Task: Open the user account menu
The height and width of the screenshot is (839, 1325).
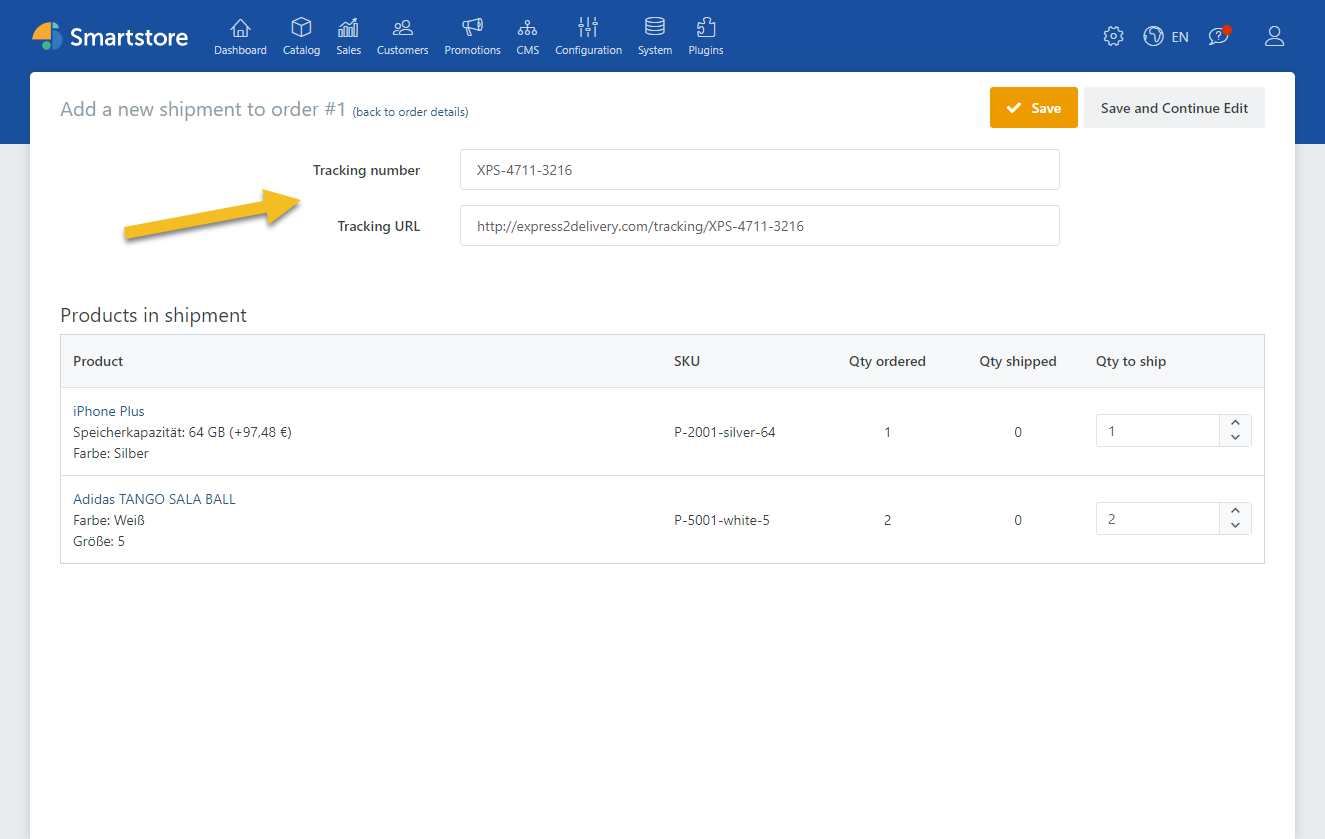Action: click(1274, 36)
